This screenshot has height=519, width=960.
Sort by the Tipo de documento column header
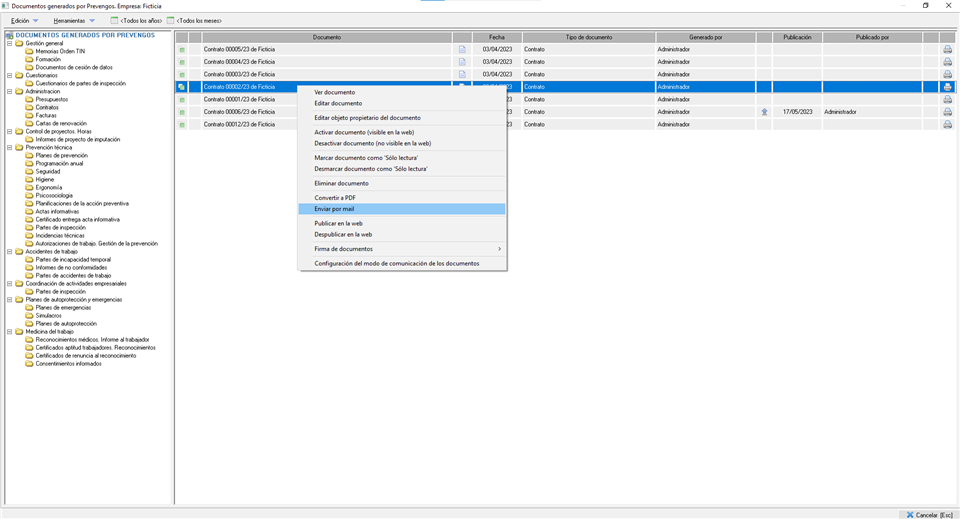[588, 37]
